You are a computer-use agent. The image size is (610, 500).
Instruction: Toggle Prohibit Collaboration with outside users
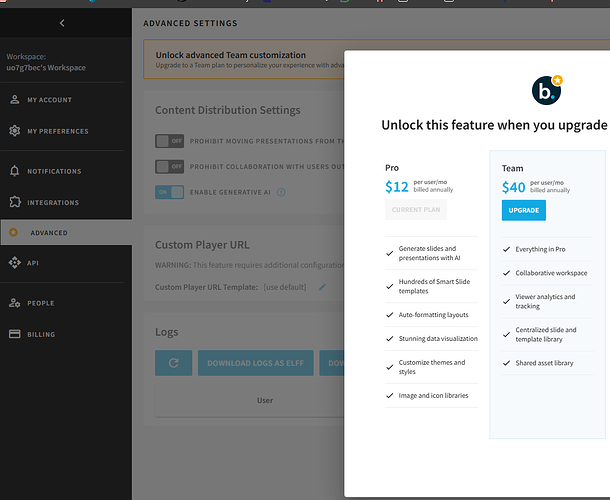170,167
